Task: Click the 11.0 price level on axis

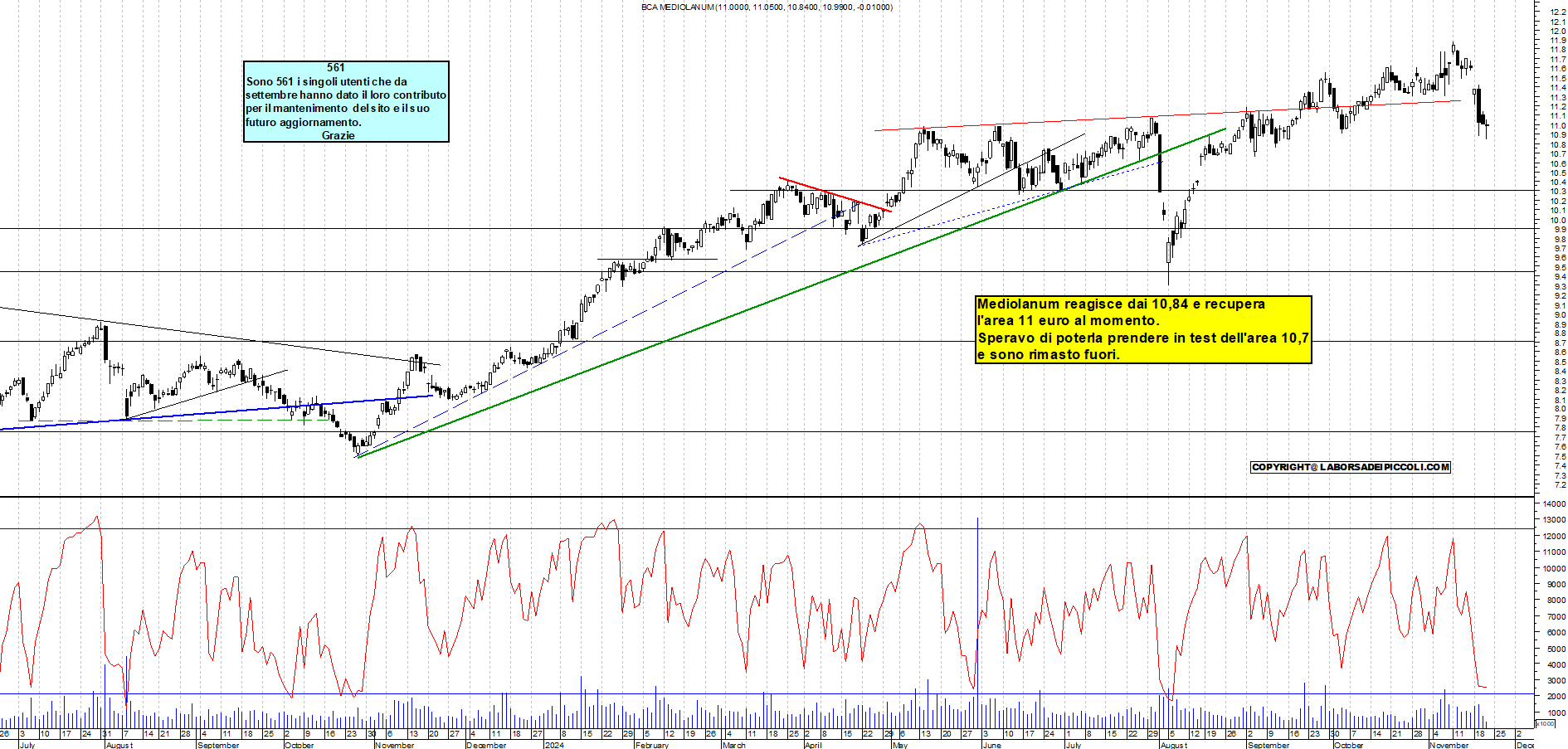Action: (1558, 126)
